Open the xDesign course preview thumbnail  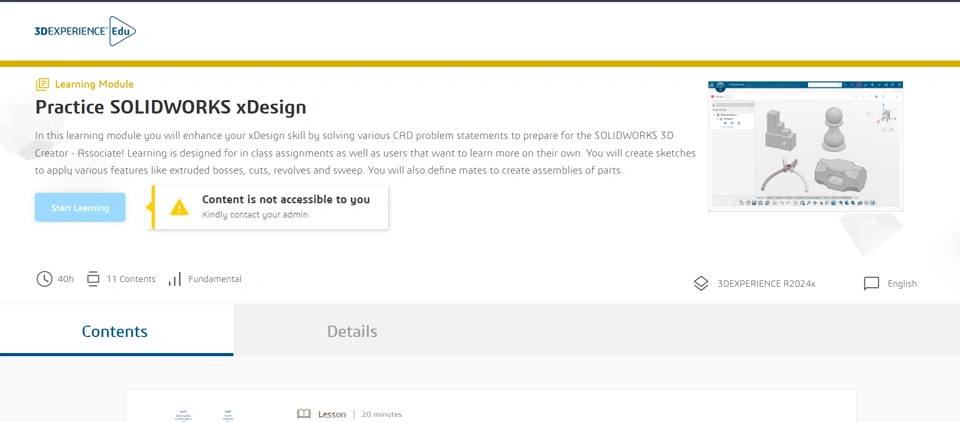tap(805, 146)
